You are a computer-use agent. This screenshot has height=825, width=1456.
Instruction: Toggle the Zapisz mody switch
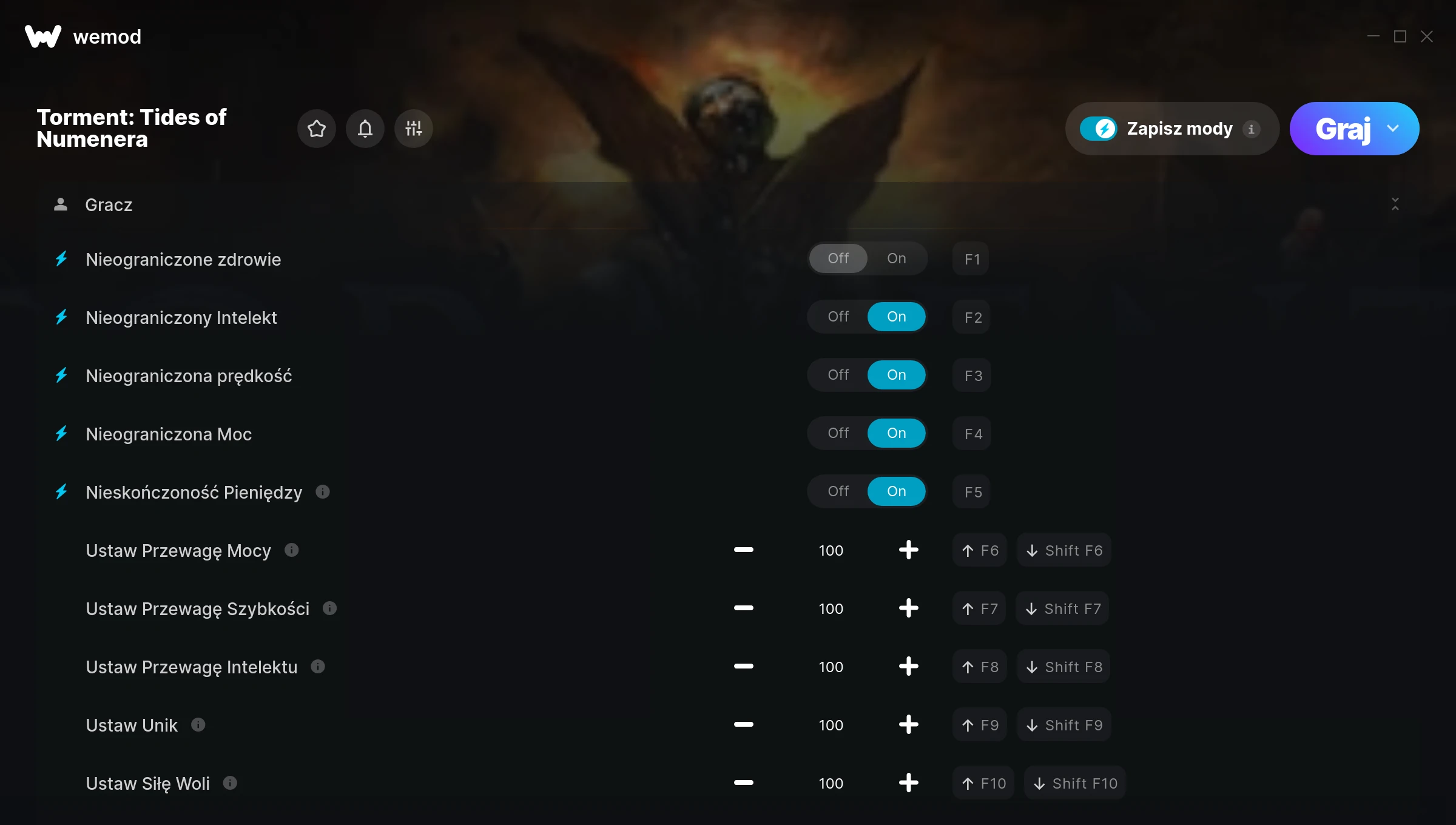click(1099, 129)
